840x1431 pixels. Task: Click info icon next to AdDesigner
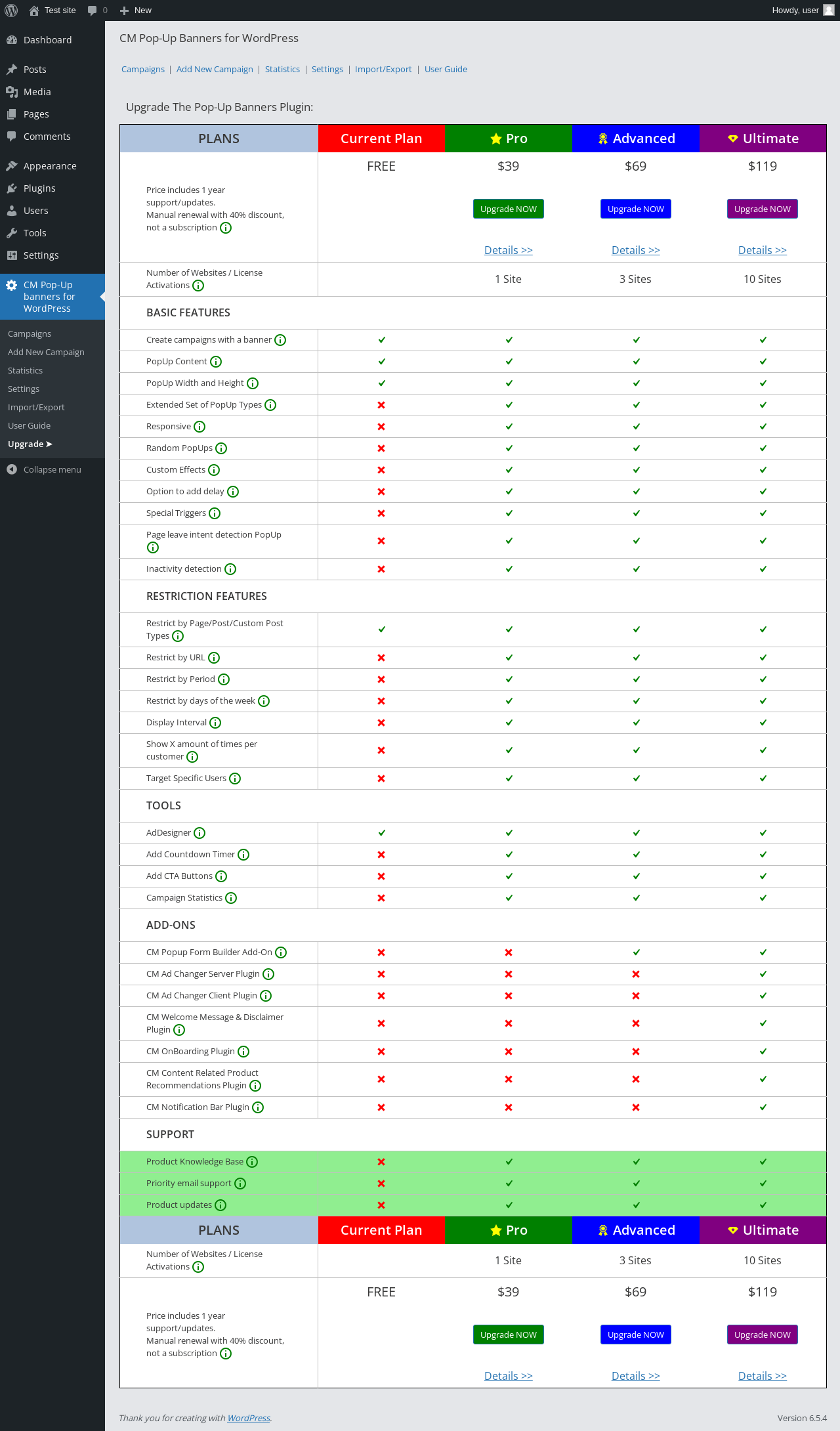(x=199, y=833)
